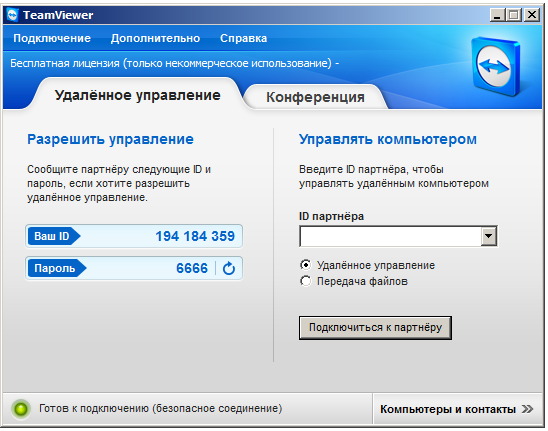This screenshot has width=548, height=431.
Task: Click the large TeamViewer logo
Action: tap(495, 66)
